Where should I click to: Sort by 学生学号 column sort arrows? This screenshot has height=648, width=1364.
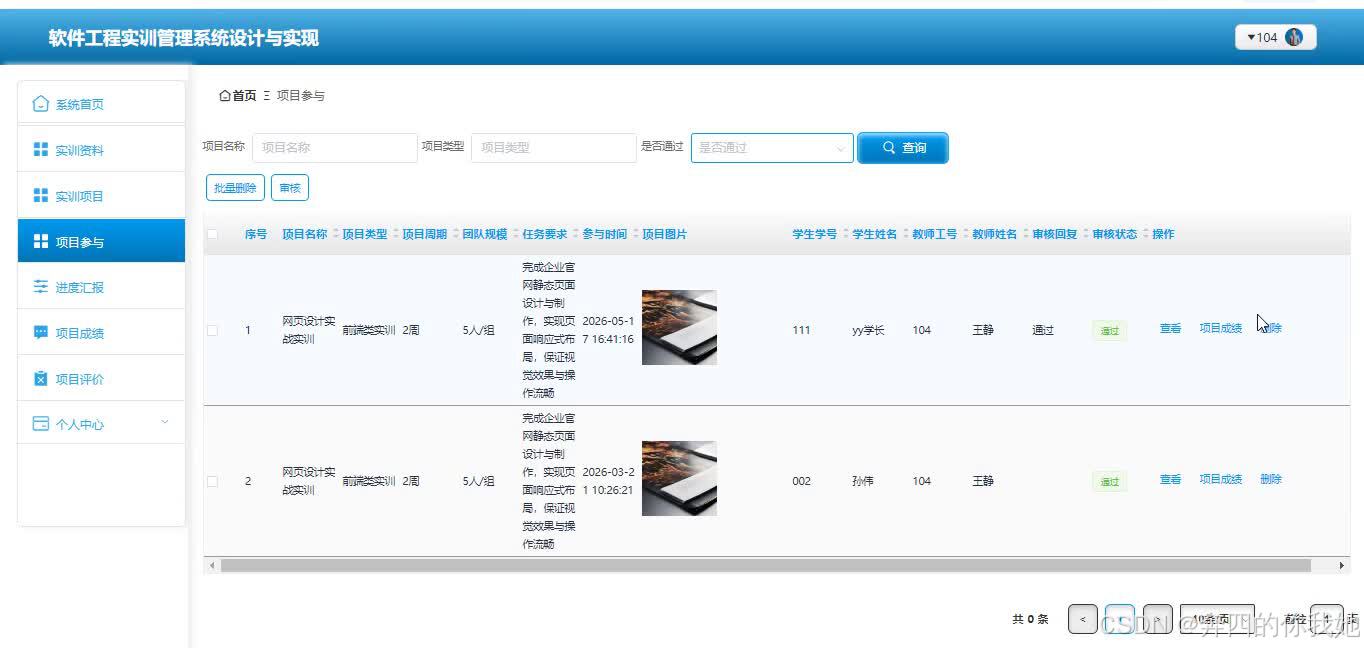845,234
